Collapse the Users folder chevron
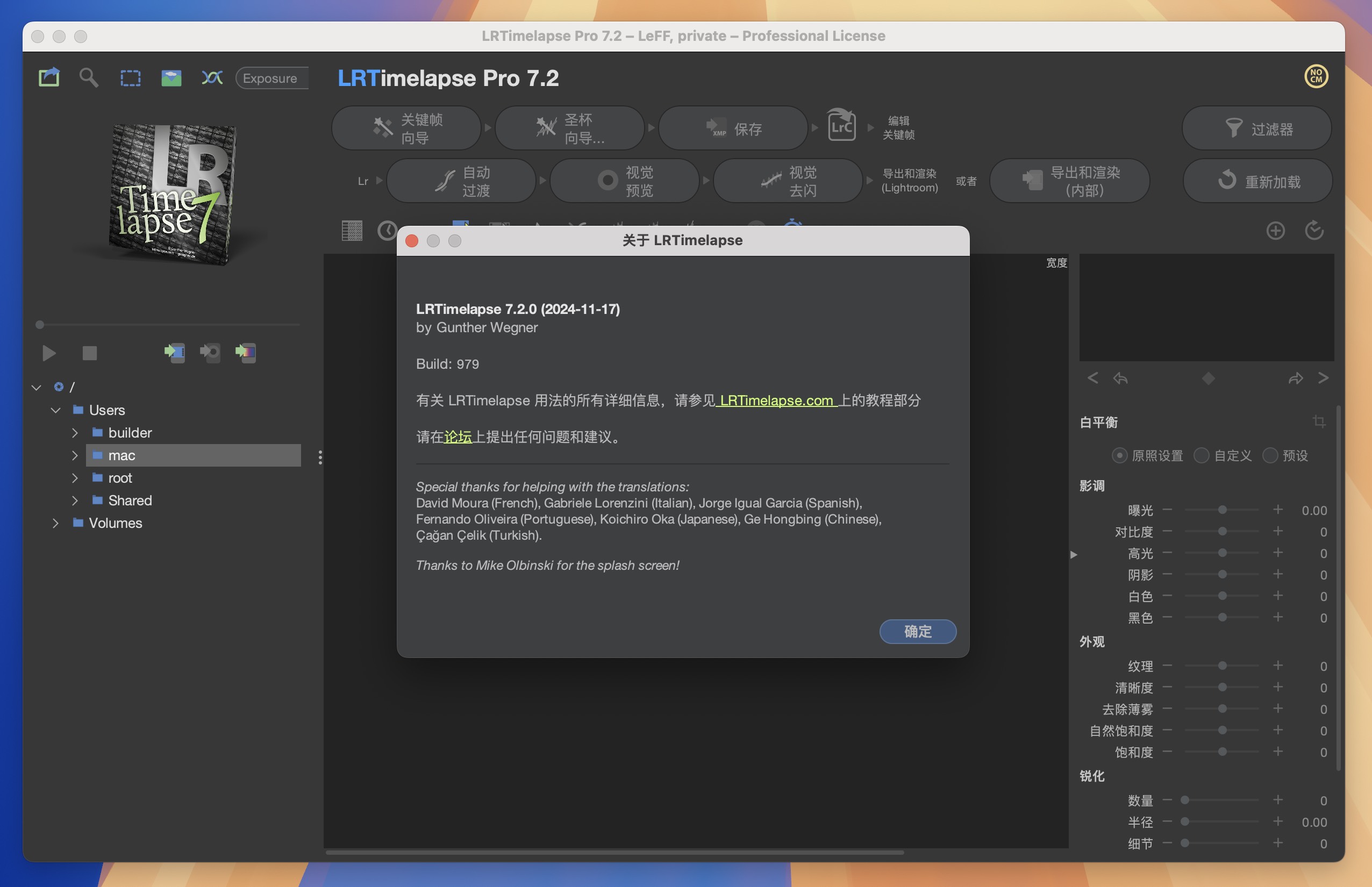This screenshot has width=1372, height=887. pos(56,410)
